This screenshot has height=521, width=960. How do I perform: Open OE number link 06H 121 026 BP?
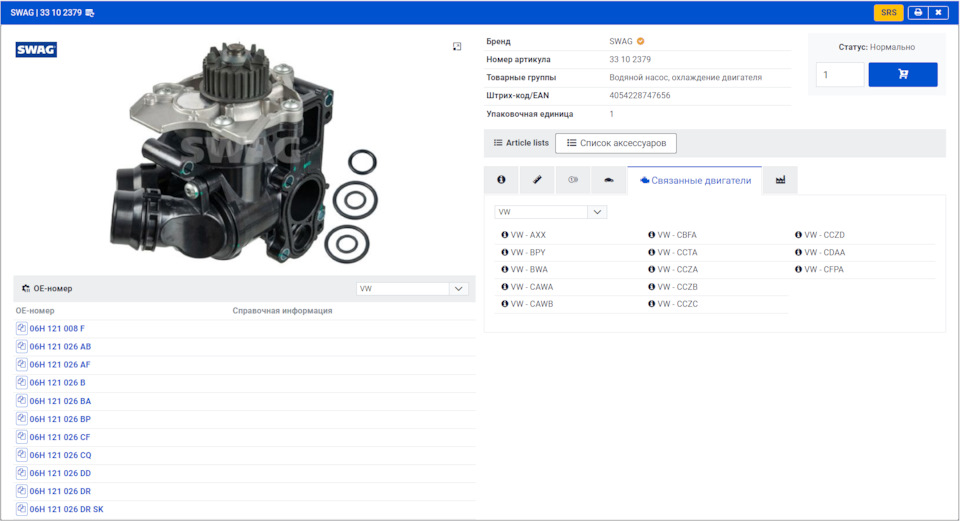(x=60, y=419)
